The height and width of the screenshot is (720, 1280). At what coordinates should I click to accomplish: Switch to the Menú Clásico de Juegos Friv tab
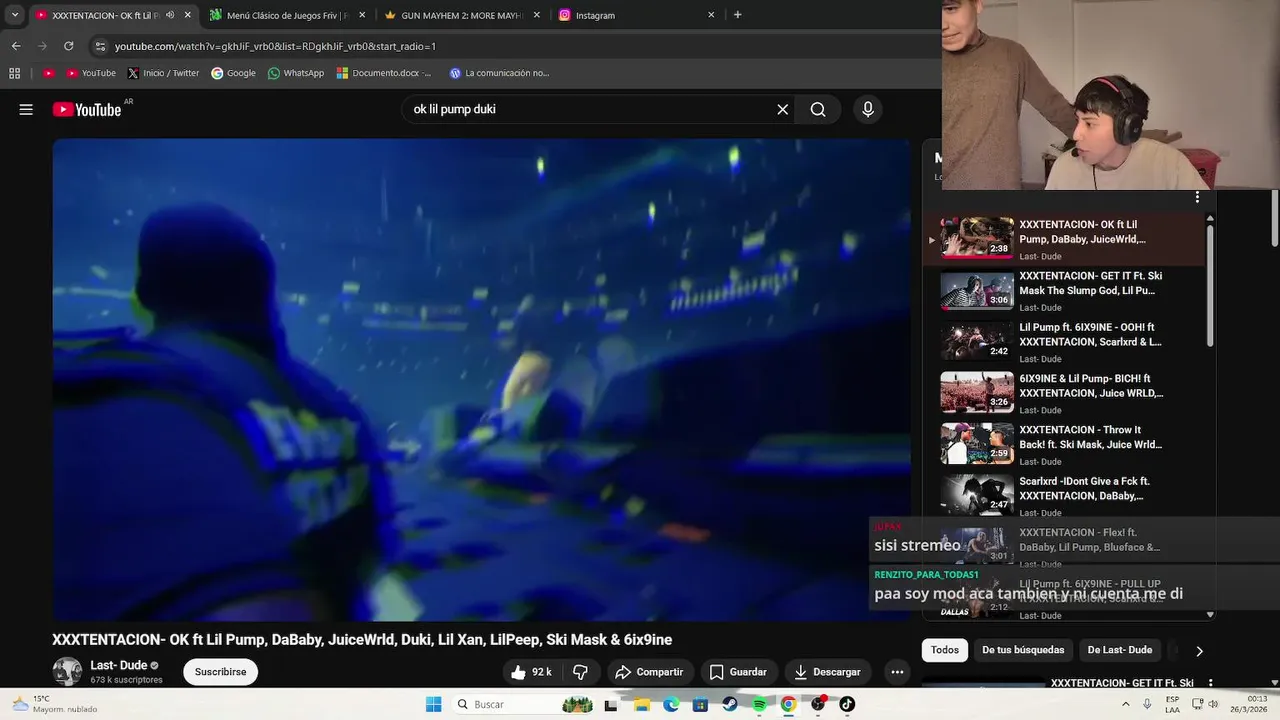click(288, 15)
